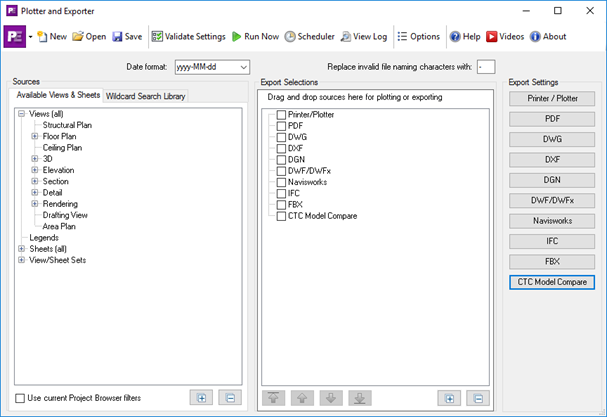Collapse all in Export Selections panel

478,398
